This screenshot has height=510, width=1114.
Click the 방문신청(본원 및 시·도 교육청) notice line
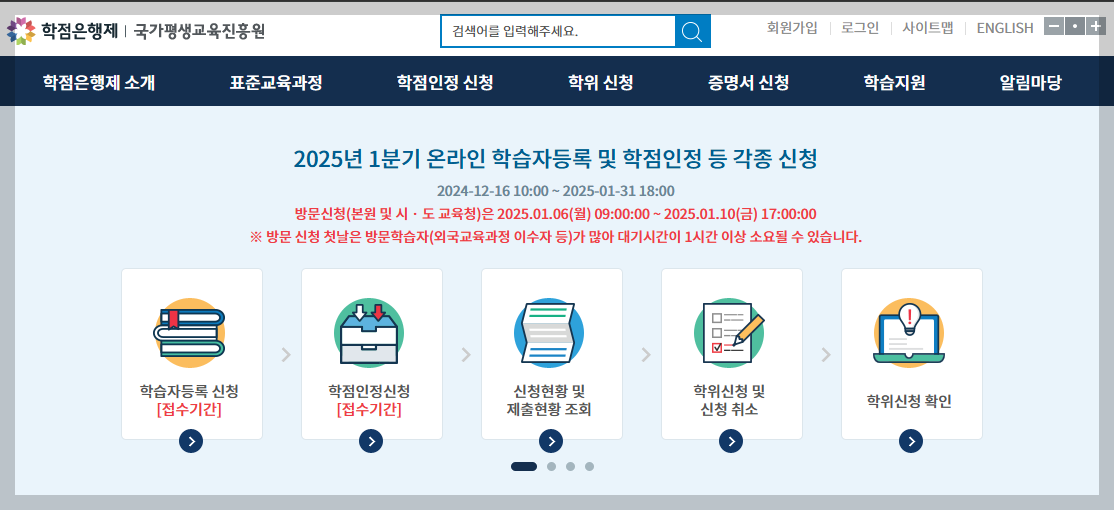coord(556,214)
